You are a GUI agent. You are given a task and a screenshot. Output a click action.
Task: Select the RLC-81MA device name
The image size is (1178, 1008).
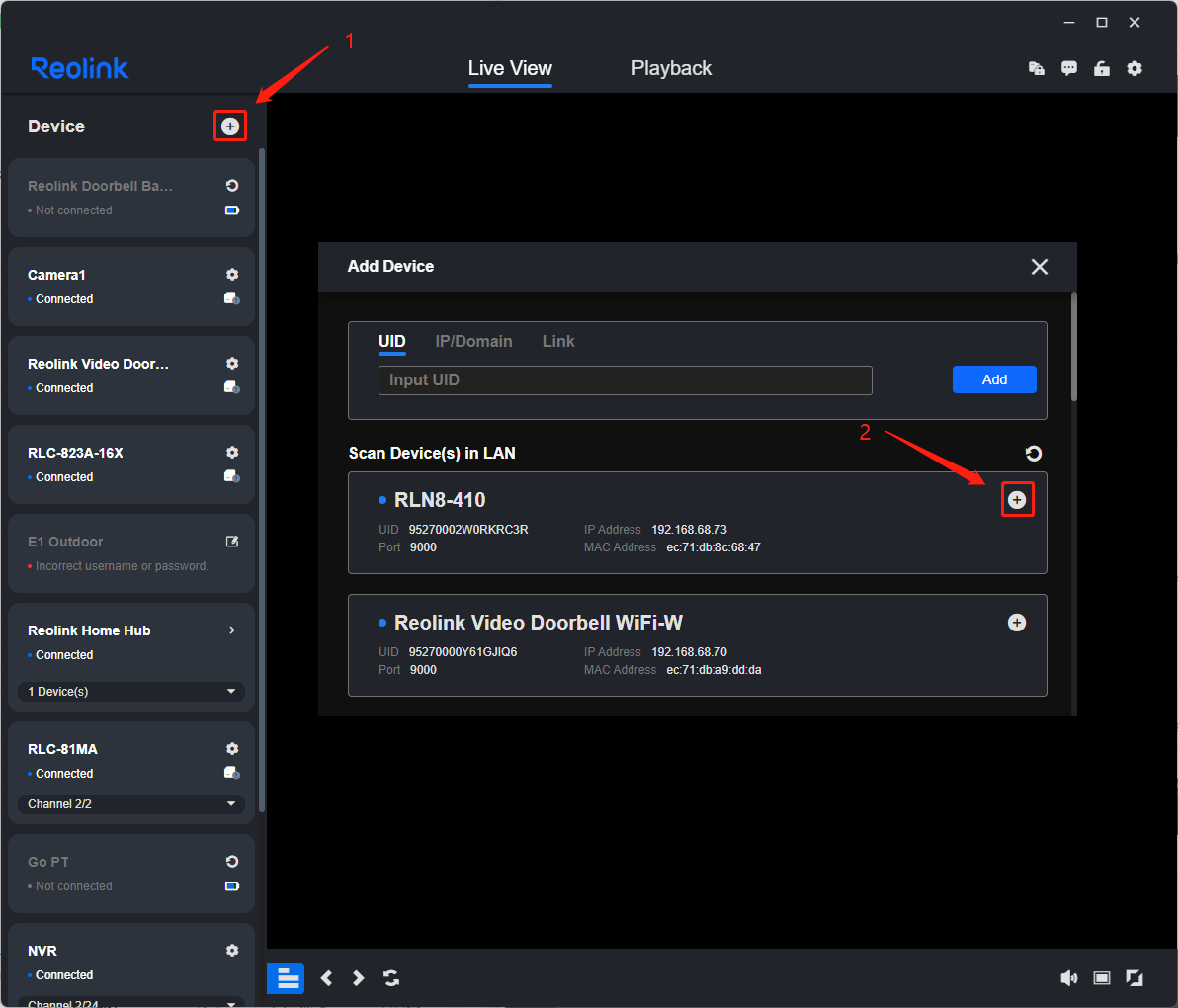pos(62,750)
